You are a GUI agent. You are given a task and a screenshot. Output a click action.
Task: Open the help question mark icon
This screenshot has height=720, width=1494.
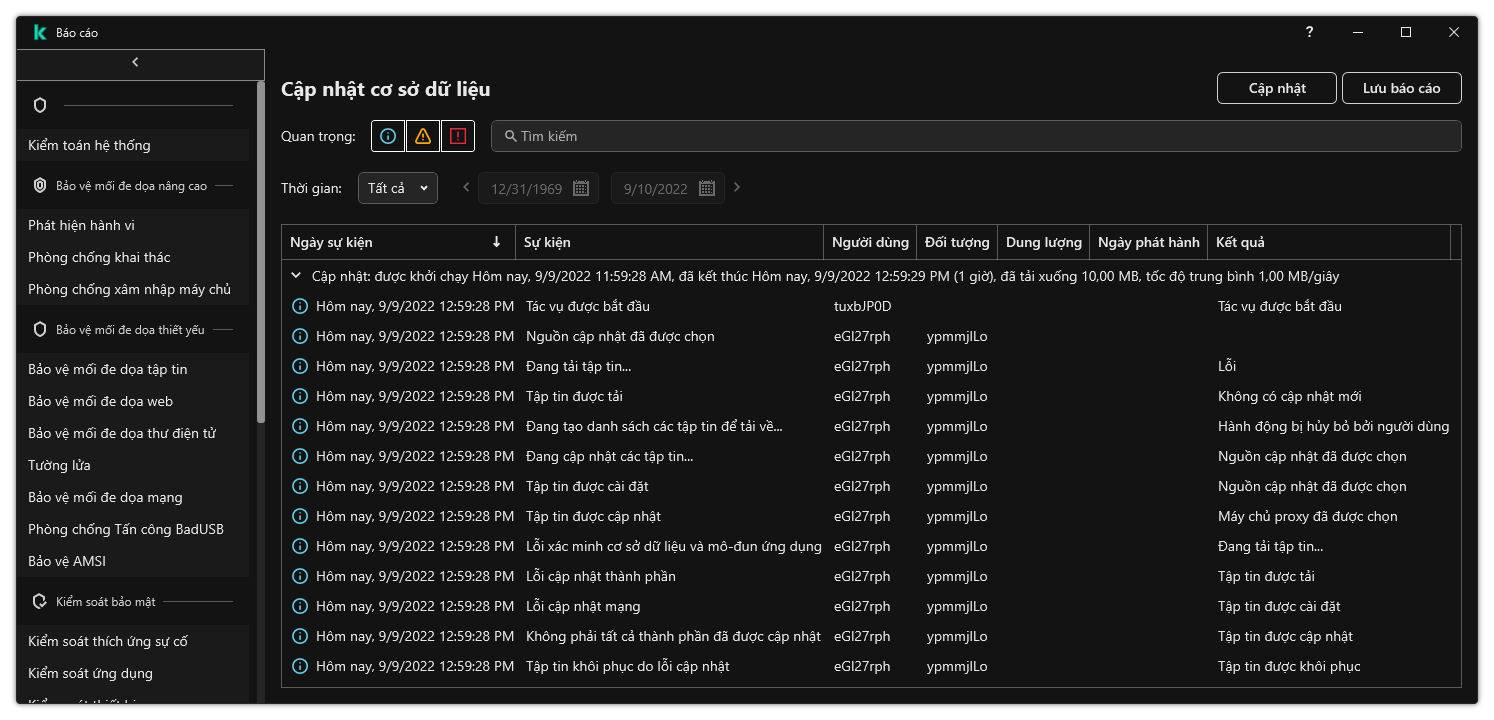click(1309, 32)
